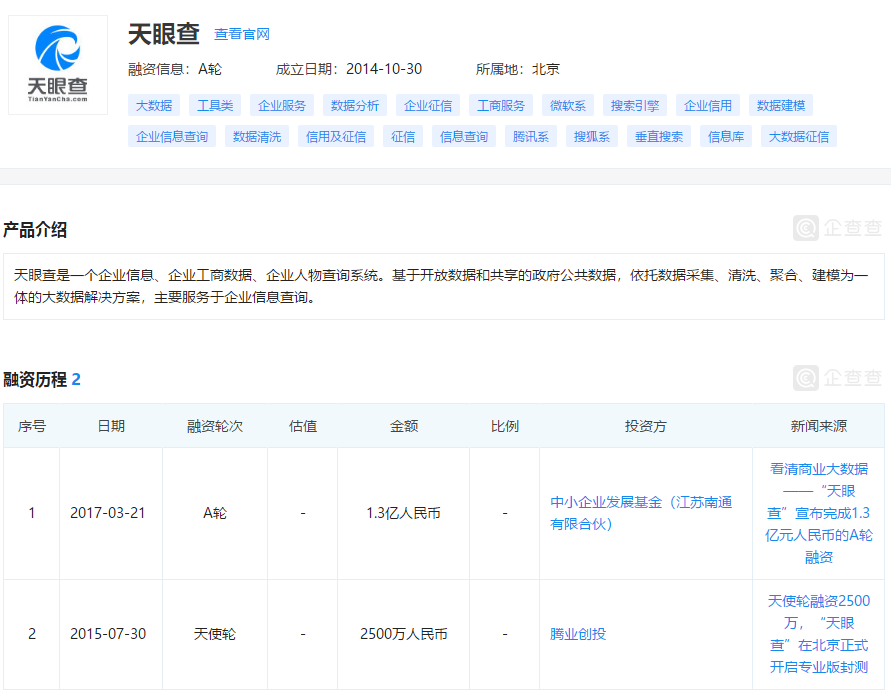Click the 搜狐系 tag
Screen dimensions: 891x692
592,136
